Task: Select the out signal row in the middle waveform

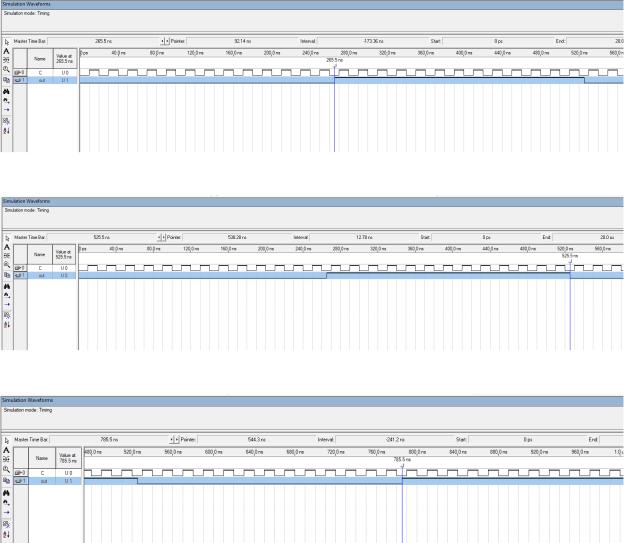Action: (x=45, y=275)
